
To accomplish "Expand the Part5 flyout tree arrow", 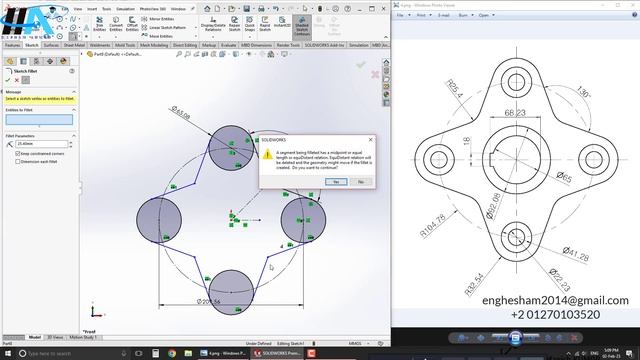I will tap(82, 54).
